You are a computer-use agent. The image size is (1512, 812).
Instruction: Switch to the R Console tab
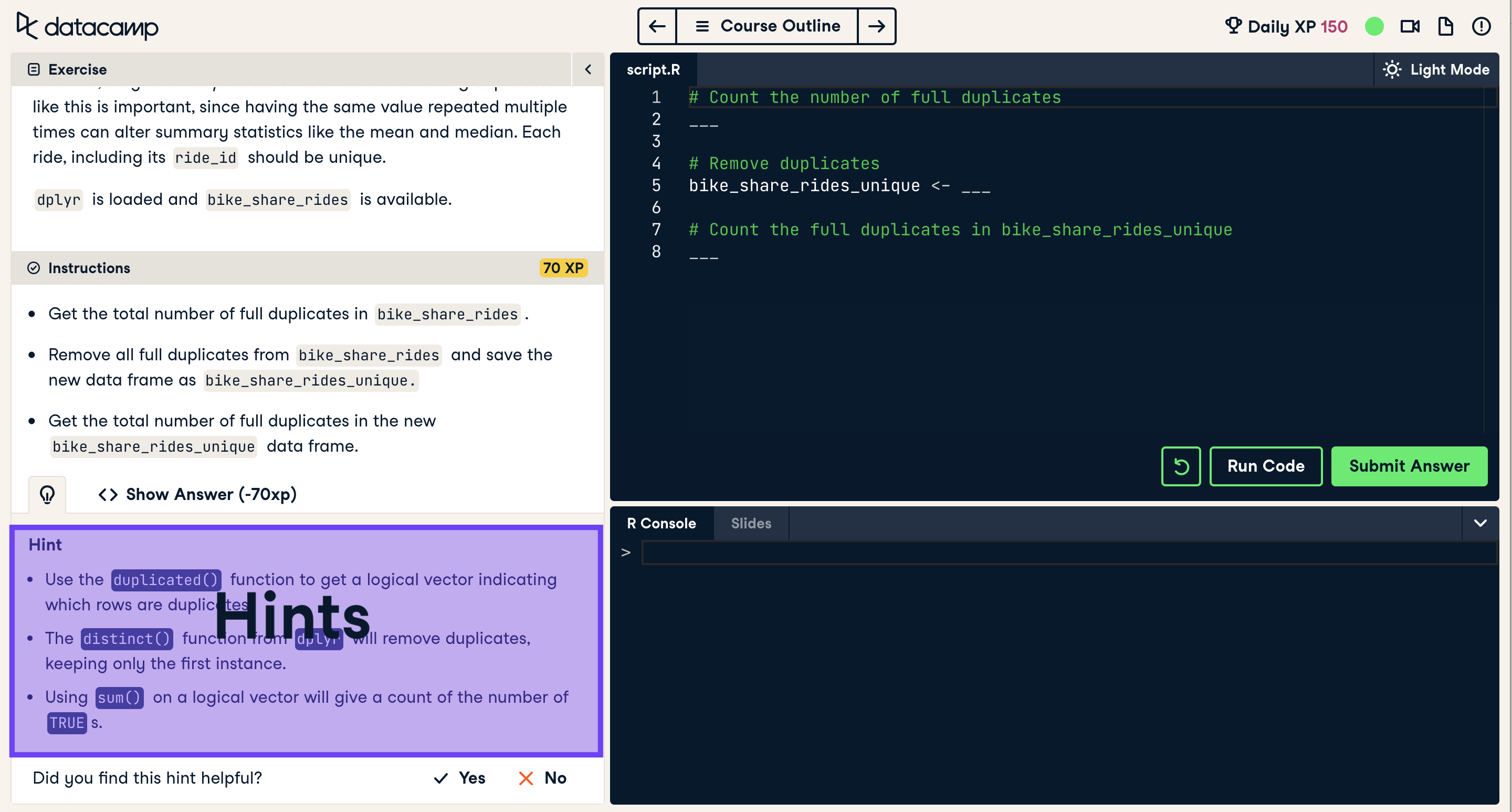[661, 523]
